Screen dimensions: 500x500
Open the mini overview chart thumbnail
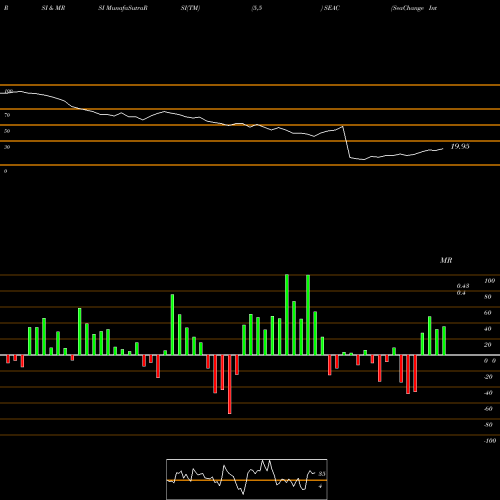pos(247,479)
